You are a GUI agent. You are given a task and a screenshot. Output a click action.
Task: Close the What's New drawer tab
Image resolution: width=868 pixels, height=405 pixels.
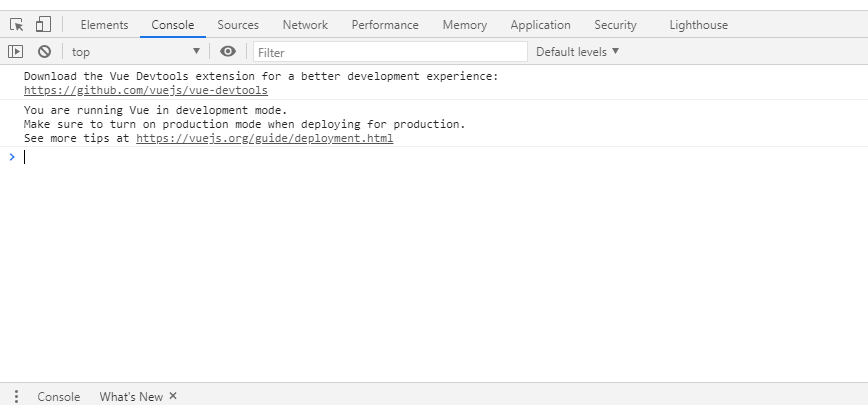tap(173, 396)
